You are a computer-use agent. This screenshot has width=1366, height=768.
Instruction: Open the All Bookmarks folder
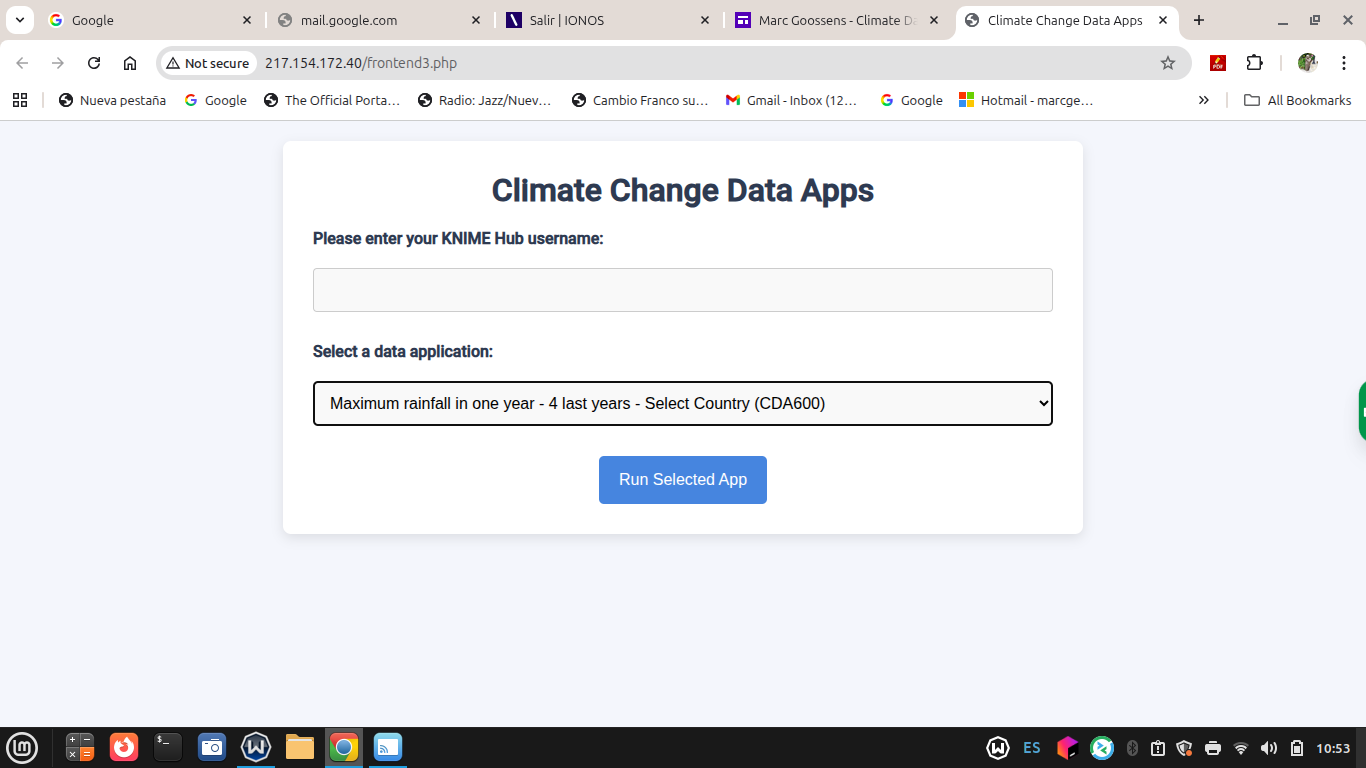(1297, 100)
